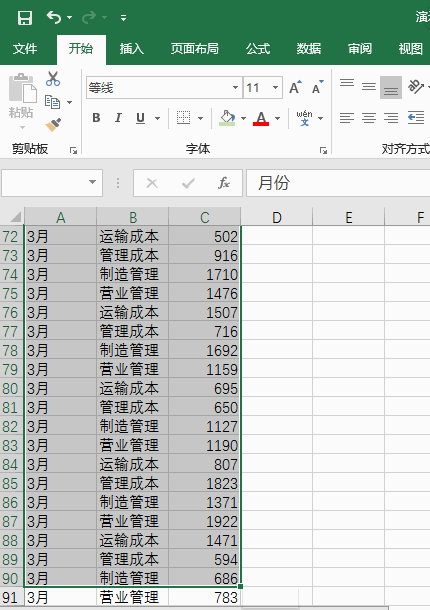This screenshot has width=430, height=610.
Task: Click the wén phonetic guide icon
Action: point(304,118)
